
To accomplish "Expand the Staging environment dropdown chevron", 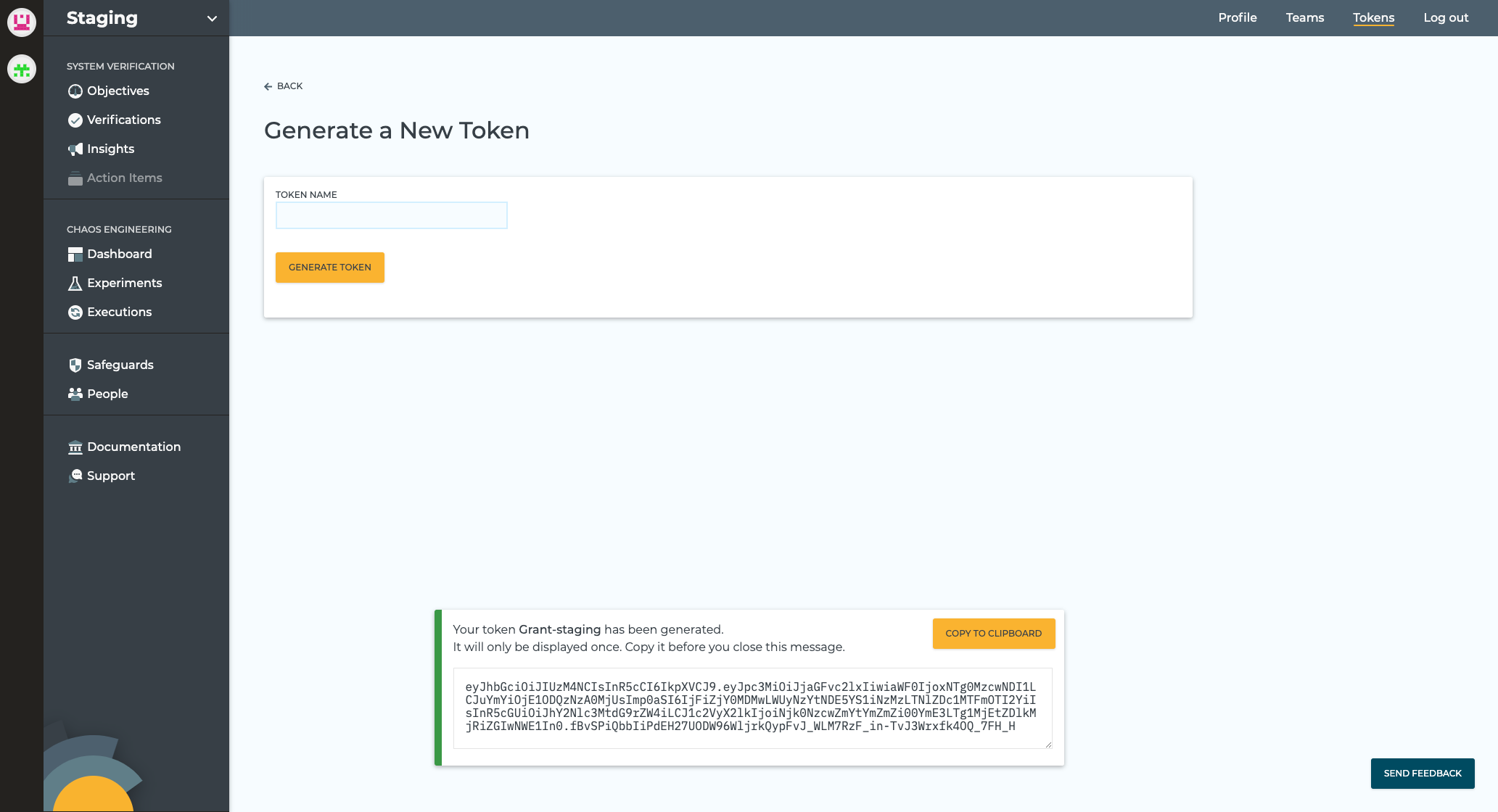I will click(212, 19).
